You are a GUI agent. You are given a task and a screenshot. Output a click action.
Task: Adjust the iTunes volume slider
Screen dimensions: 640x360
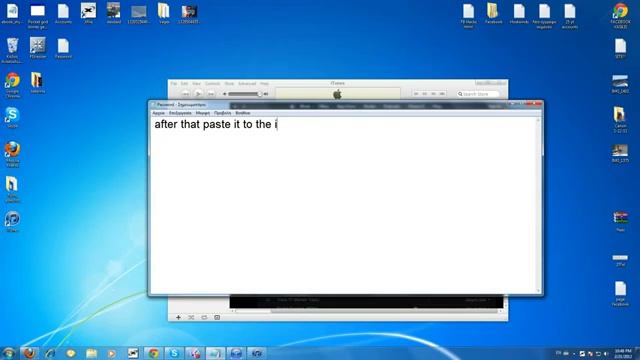(x=245, y=94)
